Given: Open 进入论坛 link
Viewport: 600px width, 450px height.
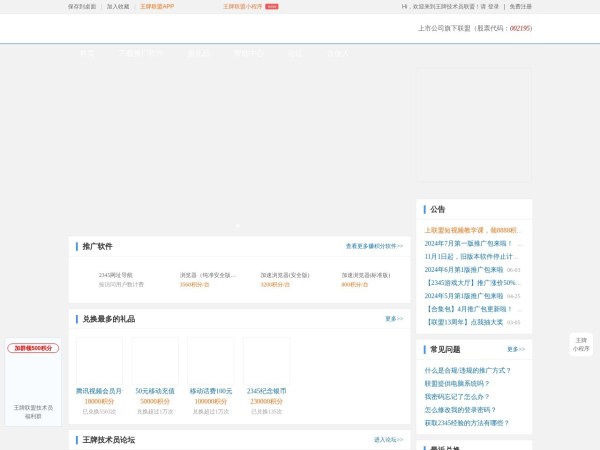Looking at the screenshot, I should pos(388,440).
